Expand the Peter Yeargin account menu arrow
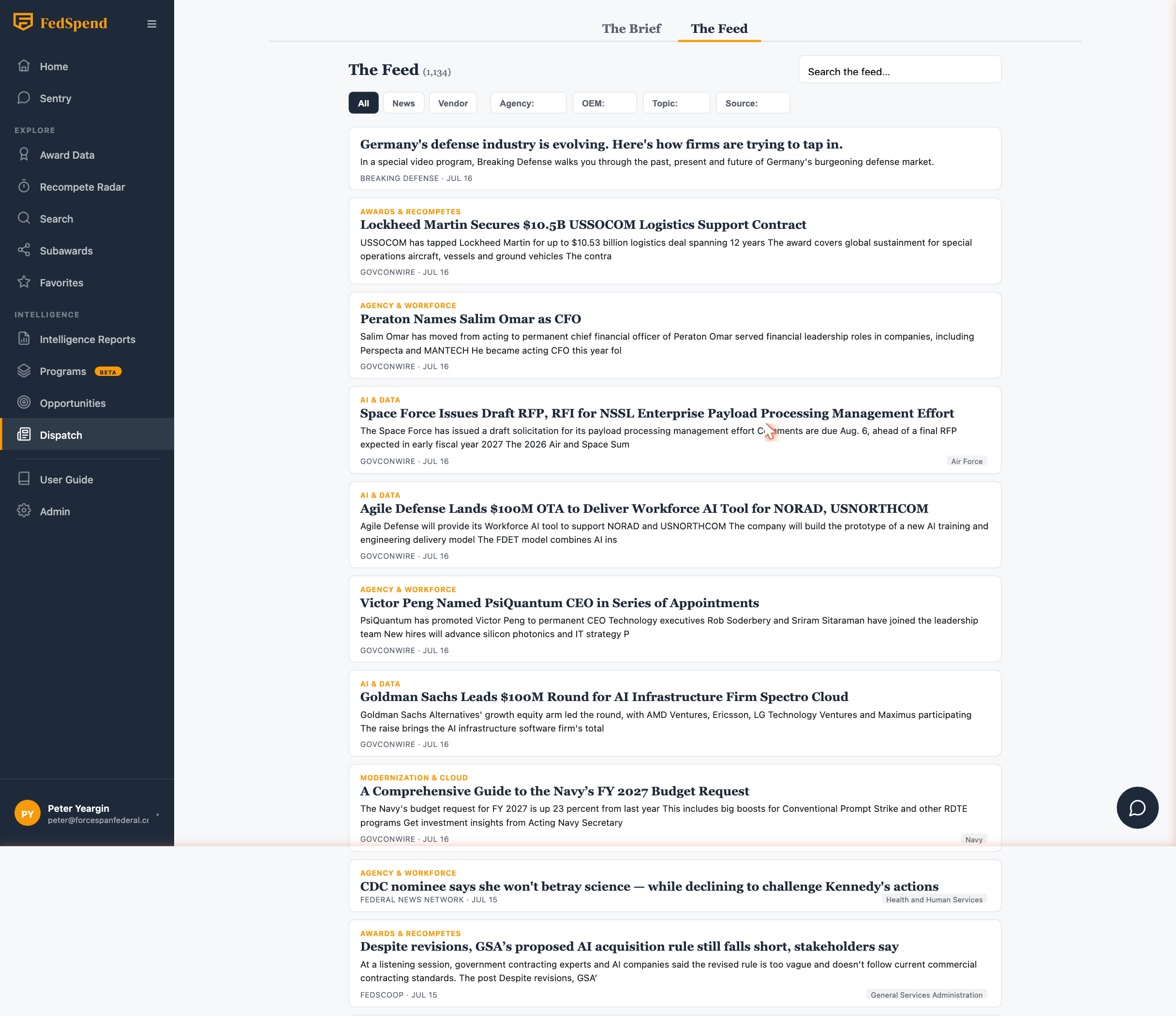This screenshot has height=1016, width=1176. 157,814
